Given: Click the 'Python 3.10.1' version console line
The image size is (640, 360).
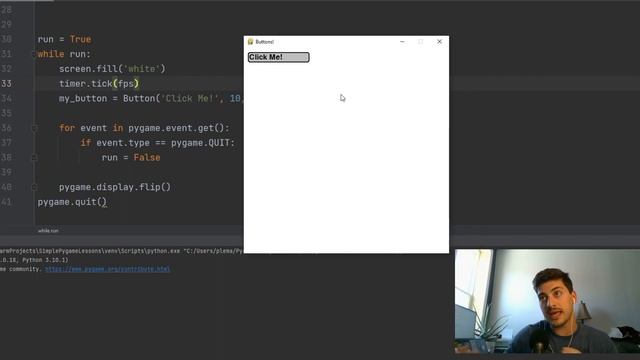Looking at the screenshot, I should pos(34,260).
